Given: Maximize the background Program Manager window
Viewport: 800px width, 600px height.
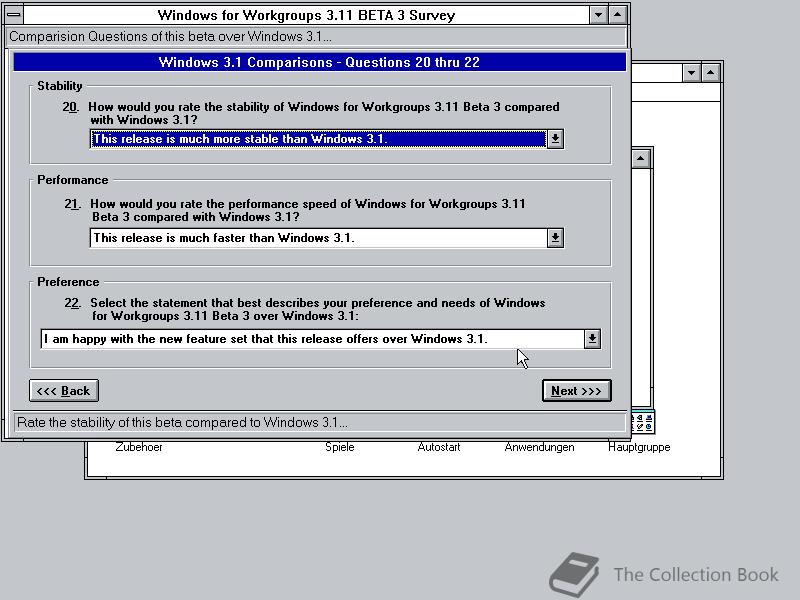Looking at the screenshot, I should 711,73.
